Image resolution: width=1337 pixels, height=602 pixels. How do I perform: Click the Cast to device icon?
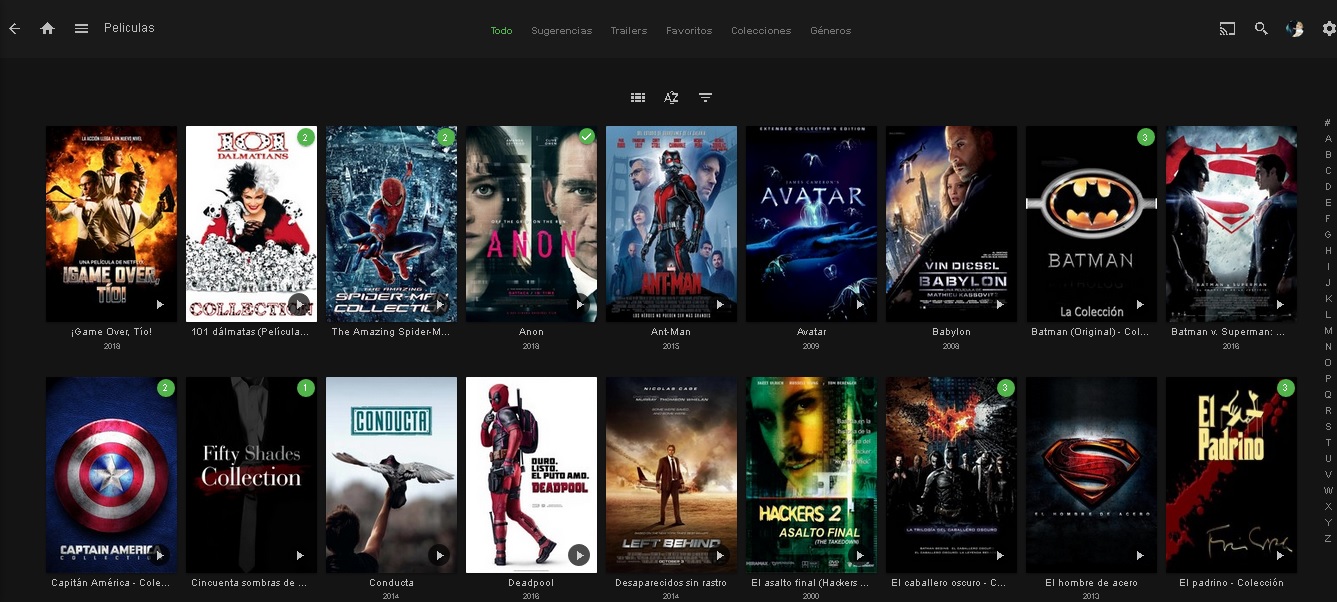[x=1227, y=29]
